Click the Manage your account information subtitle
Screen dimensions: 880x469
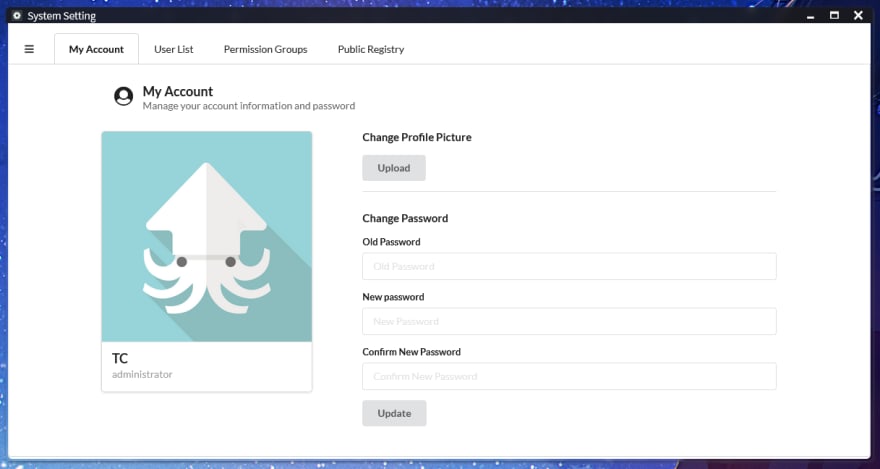click(249, 106)
